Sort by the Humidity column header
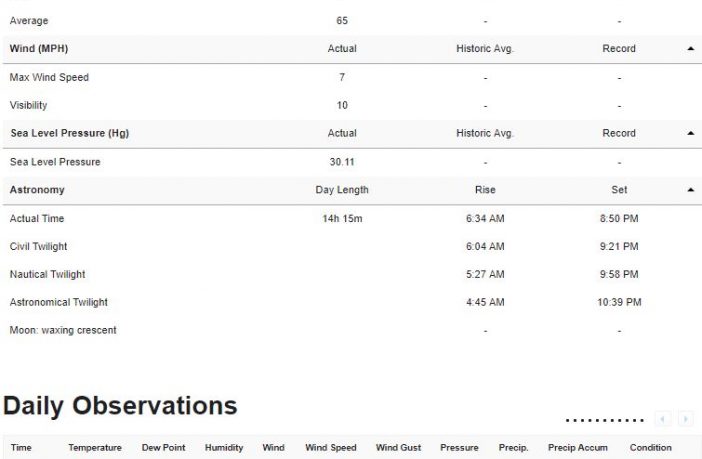Viewport: 702px width, 459px height. point(224,447)
